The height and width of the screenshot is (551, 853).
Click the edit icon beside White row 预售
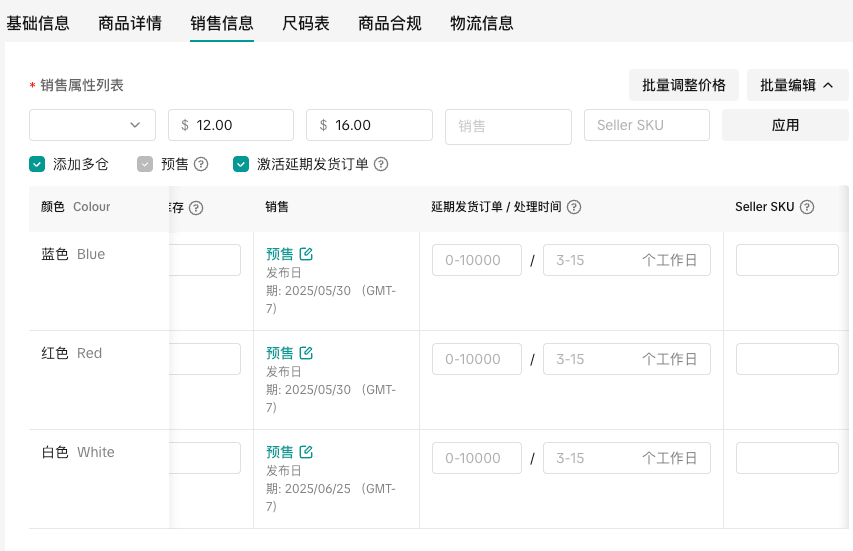point(307,452)
